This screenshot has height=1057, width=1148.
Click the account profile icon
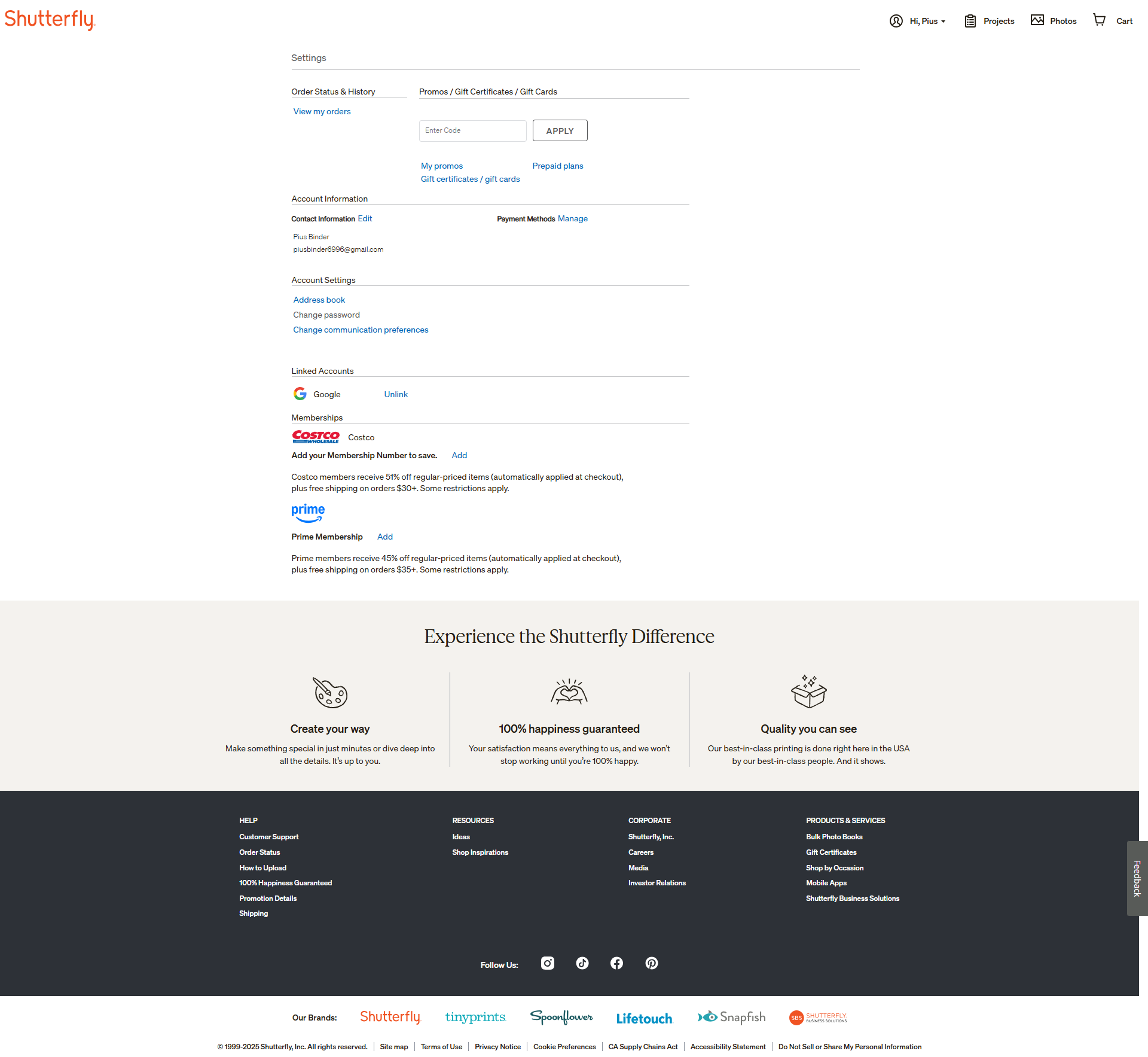click(x=896, y=21)
